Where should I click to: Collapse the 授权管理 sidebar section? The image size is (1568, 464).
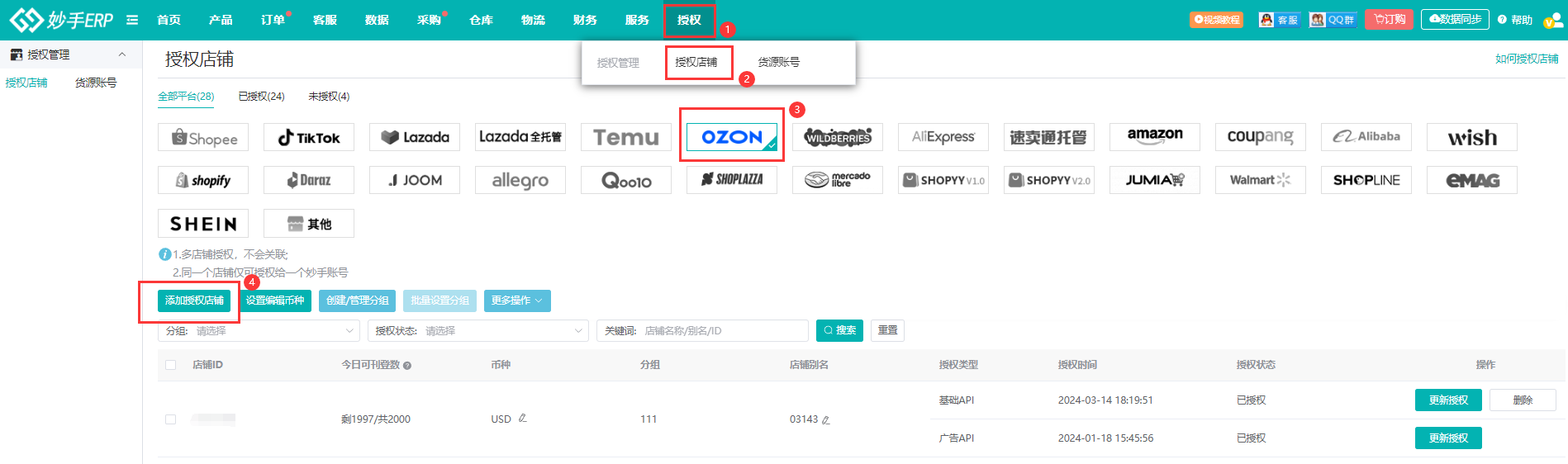pos(122,54)
